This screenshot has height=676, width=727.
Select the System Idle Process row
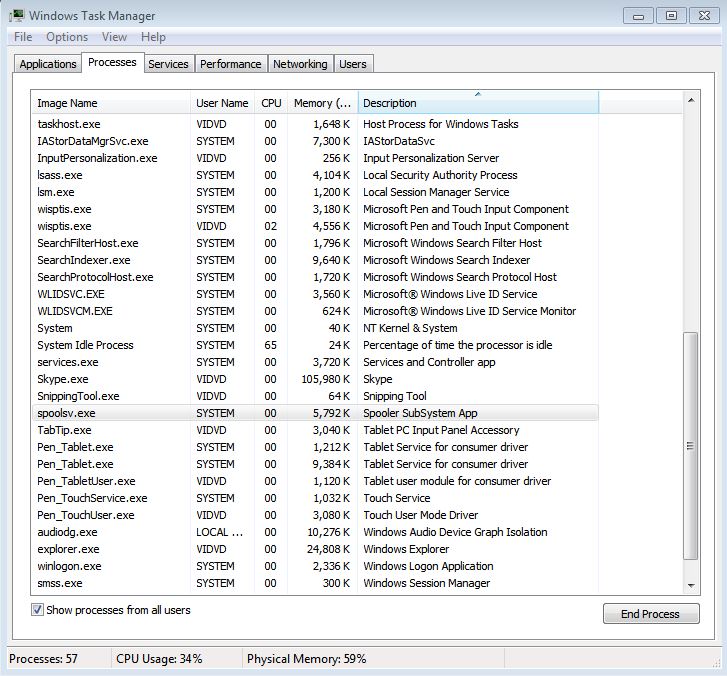tap(85, 345)
